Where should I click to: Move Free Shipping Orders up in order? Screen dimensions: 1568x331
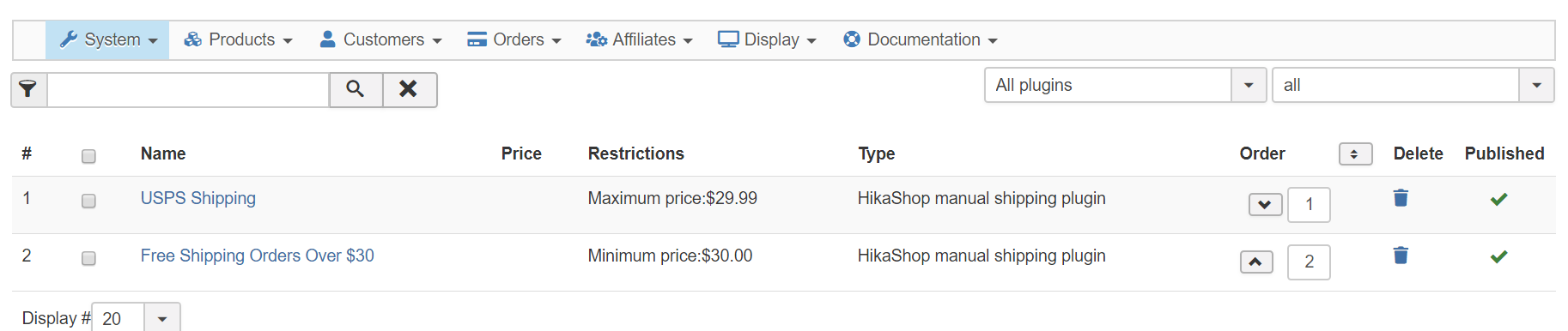[x=1256, y=262]
